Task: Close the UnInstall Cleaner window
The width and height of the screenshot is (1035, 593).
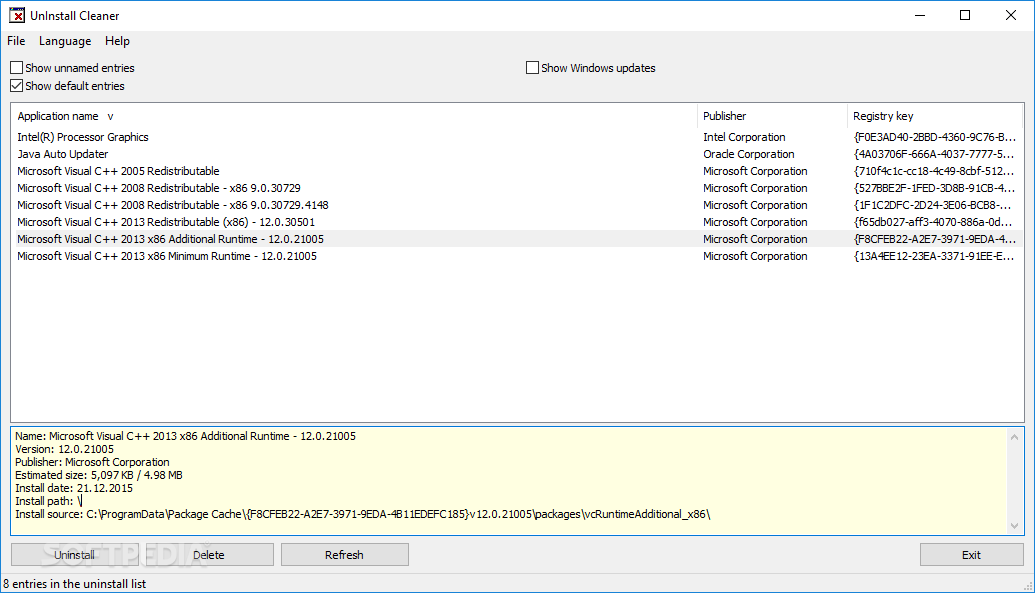Action: [1011, 15]
